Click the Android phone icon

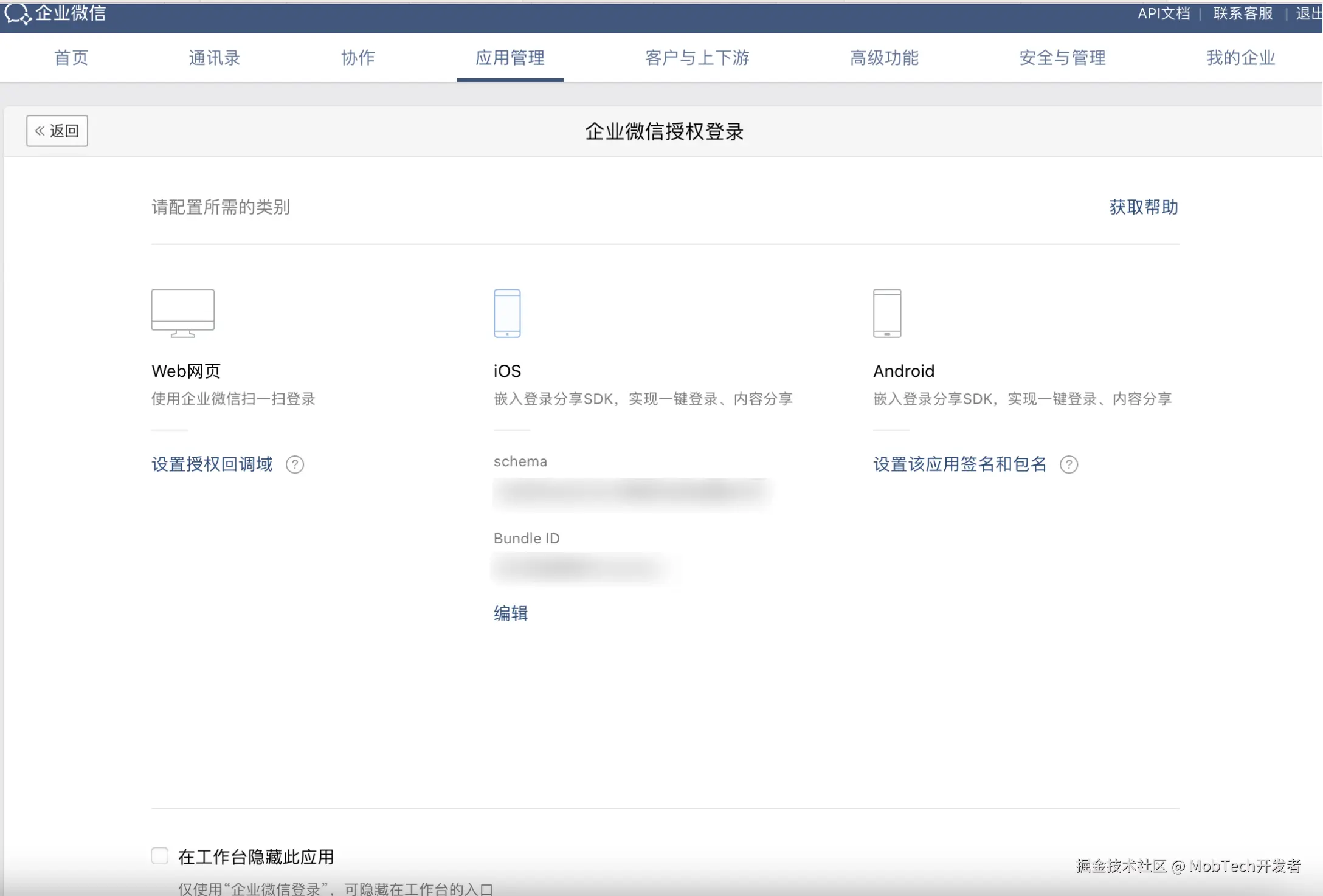[x=887, y=313]
